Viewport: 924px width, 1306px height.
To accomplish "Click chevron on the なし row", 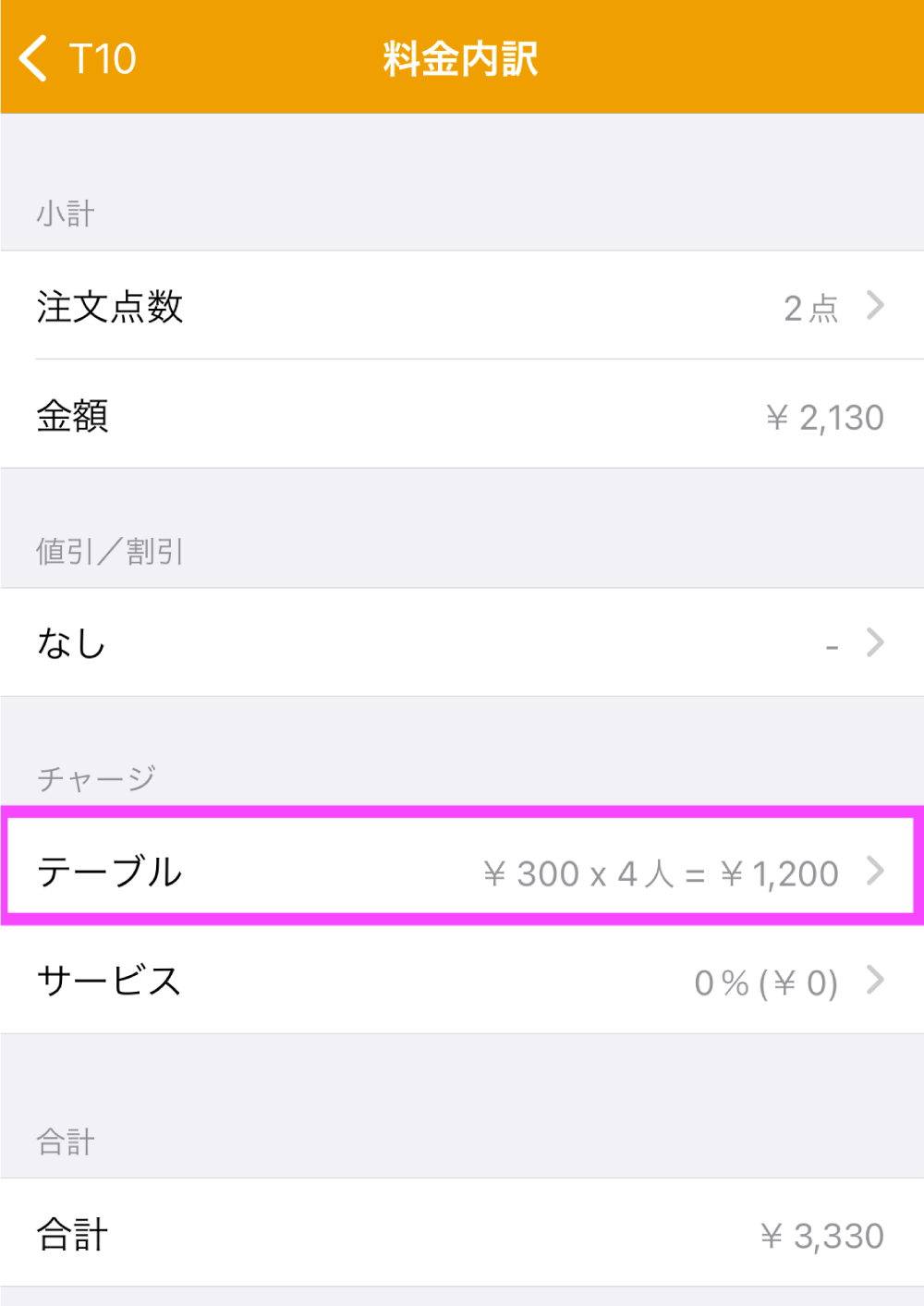I will pos(875,642).
